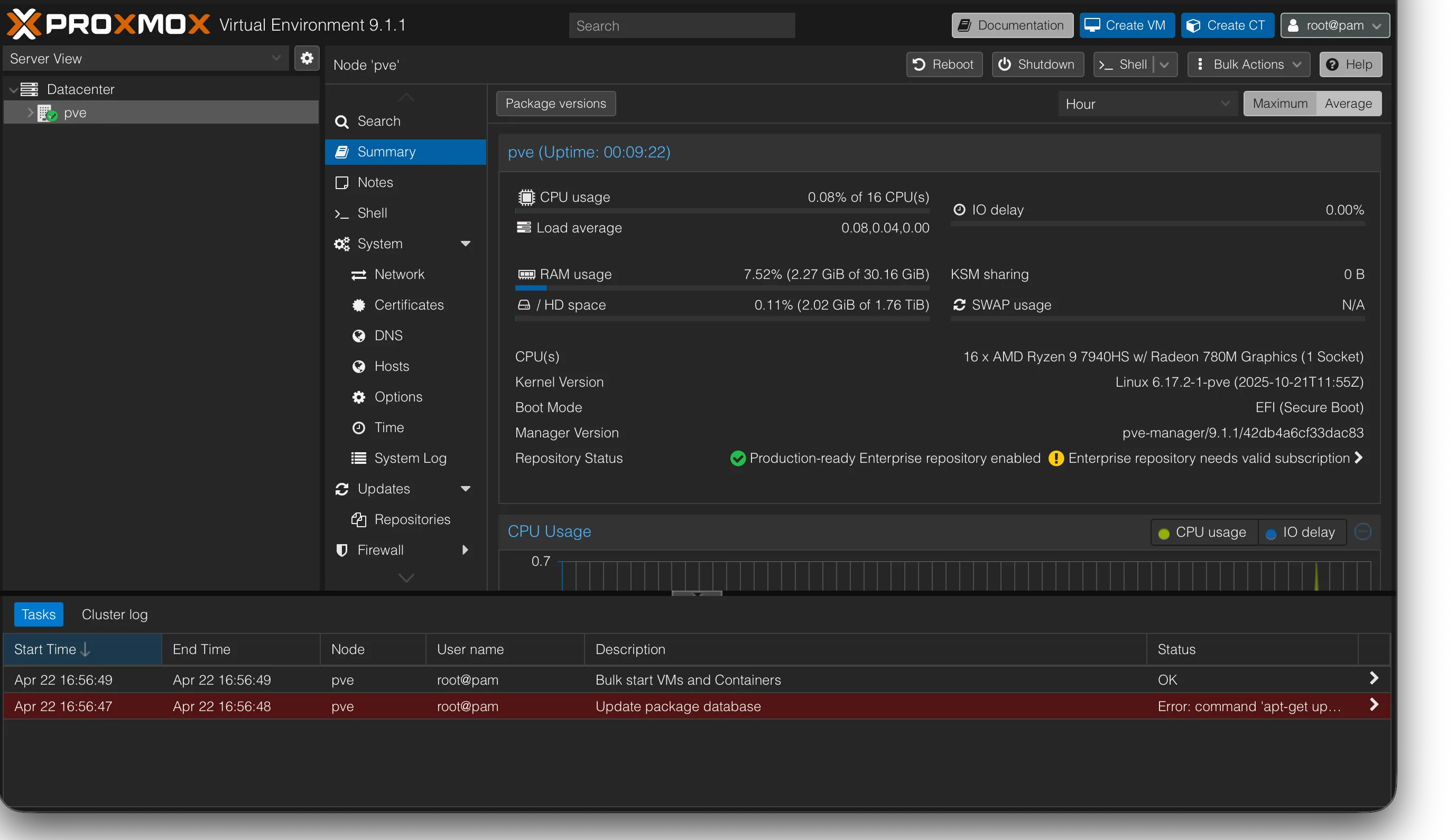
Task: Click the Datacenter server icon in tree
Action: (x=30, y=89)
